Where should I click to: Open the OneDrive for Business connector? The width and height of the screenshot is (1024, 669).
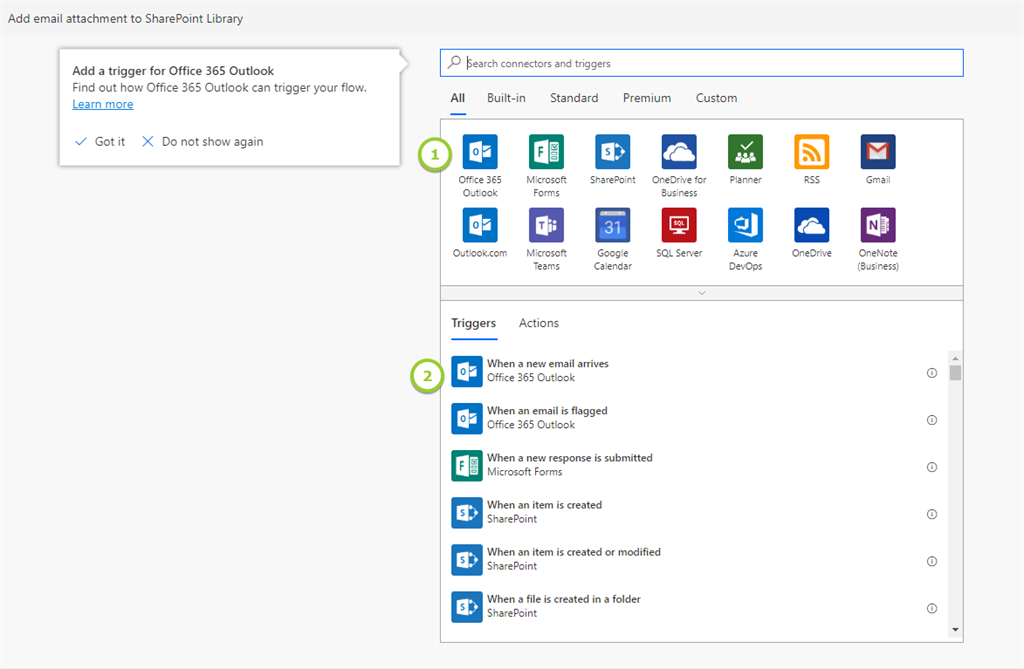(x=679, y=152)
